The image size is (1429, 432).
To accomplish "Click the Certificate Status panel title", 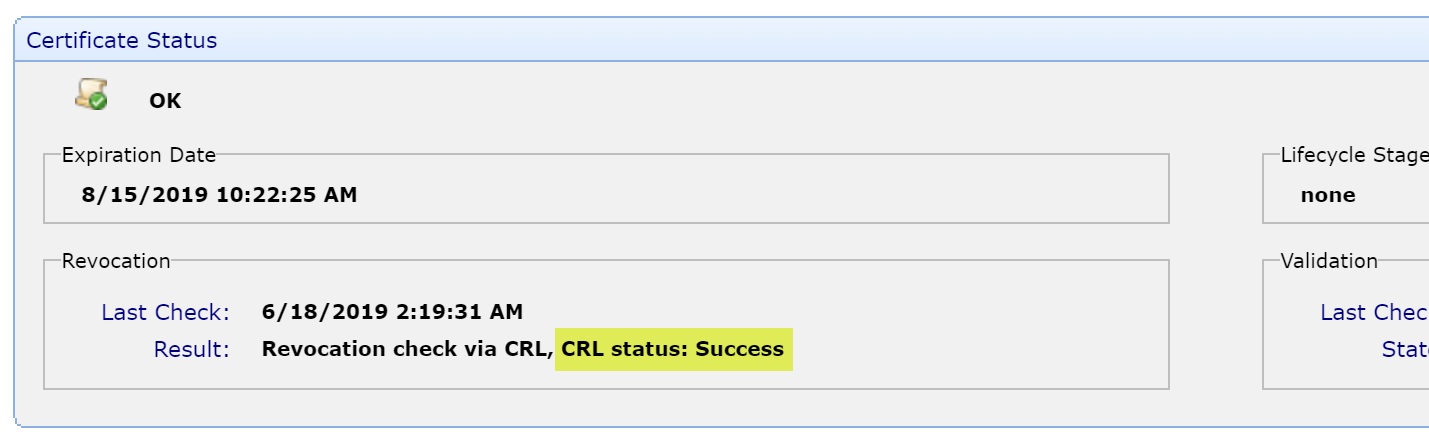I will (x=122, y=41).
